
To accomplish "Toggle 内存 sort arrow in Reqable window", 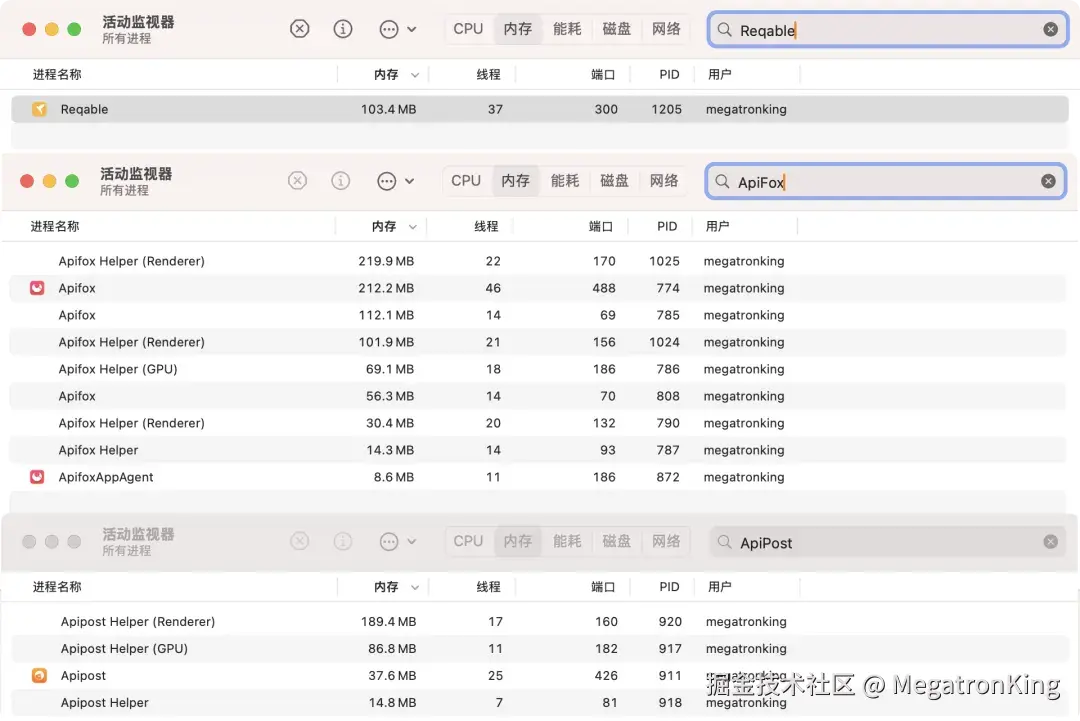I will [415, 75].
